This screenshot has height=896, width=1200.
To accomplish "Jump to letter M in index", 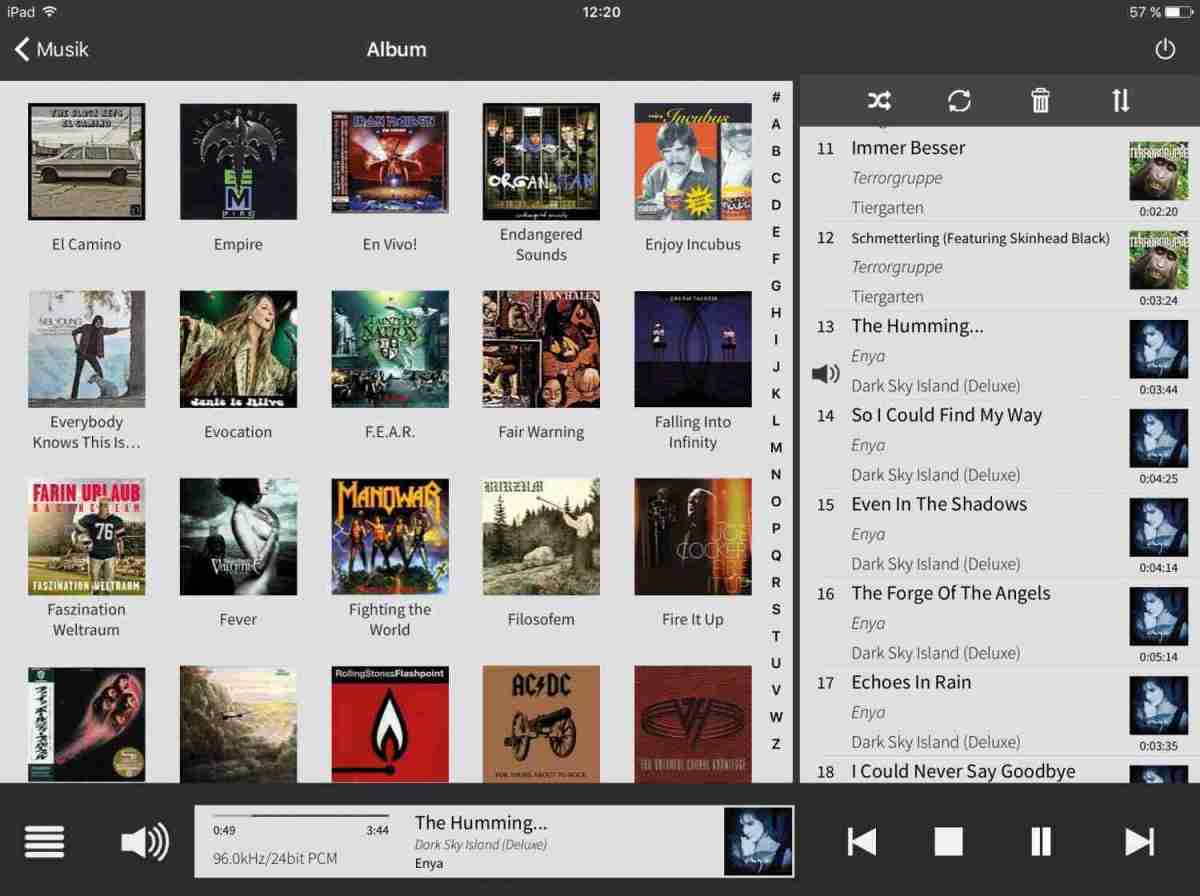I will click(776, 447).
